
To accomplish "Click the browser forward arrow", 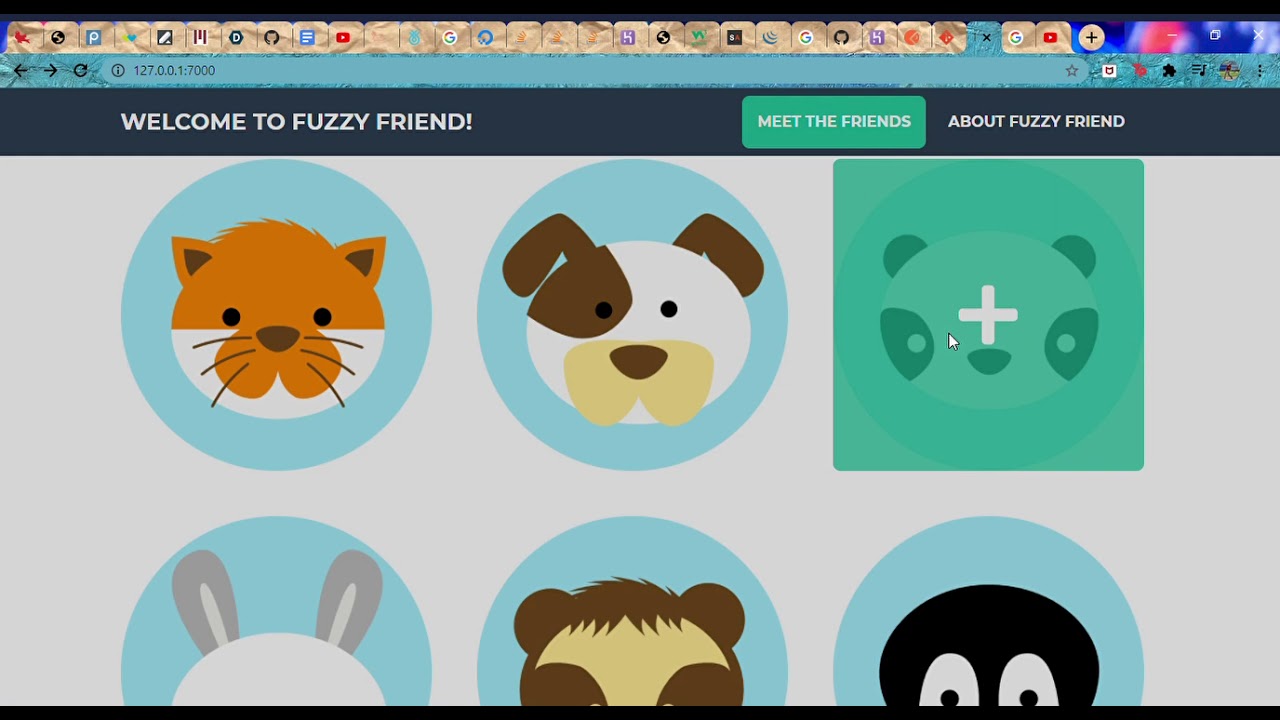I will coord(51,71).
